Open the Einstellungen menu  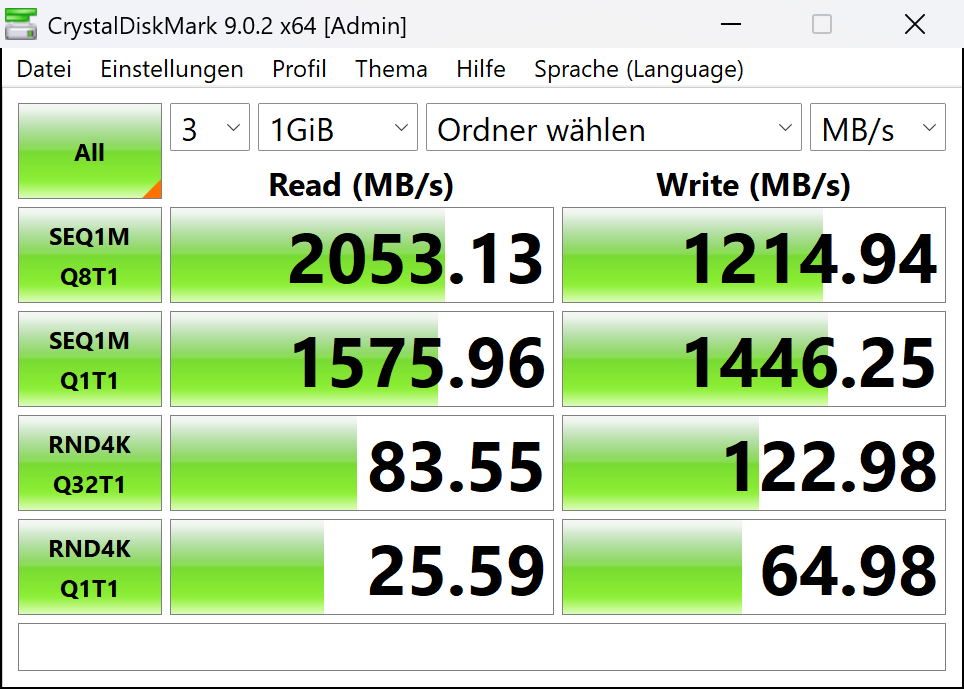point(172,69)
